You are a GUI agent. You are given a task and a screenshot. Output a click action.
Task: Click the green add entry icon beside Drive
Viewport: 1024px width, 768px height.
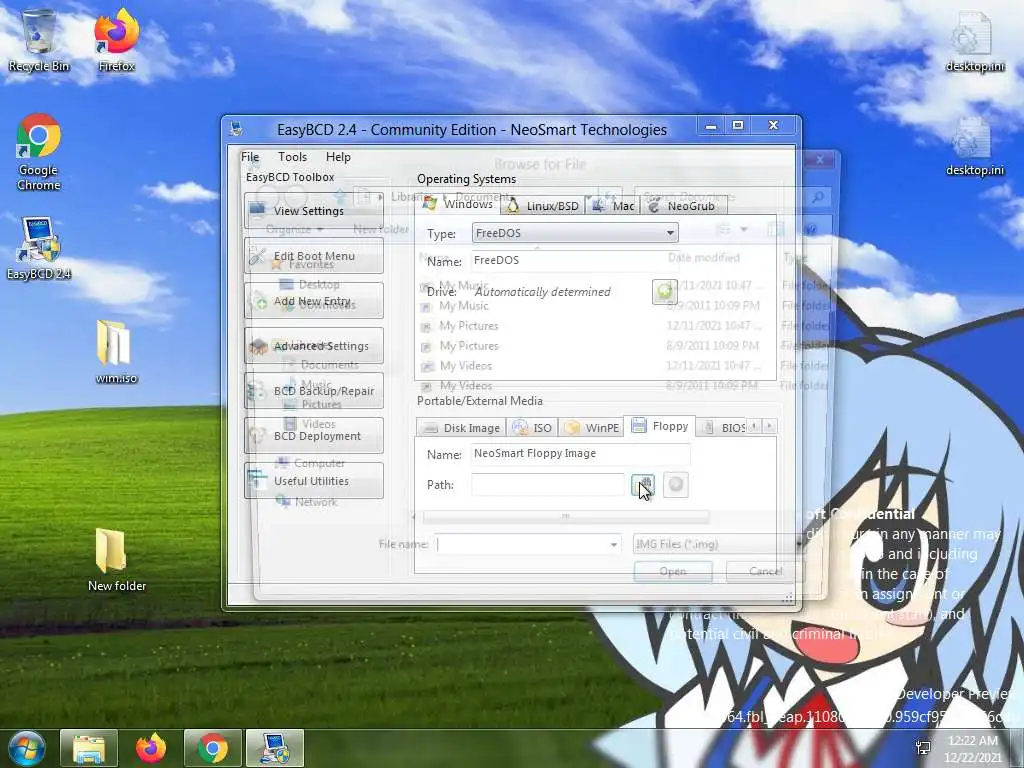pos(664,291)
